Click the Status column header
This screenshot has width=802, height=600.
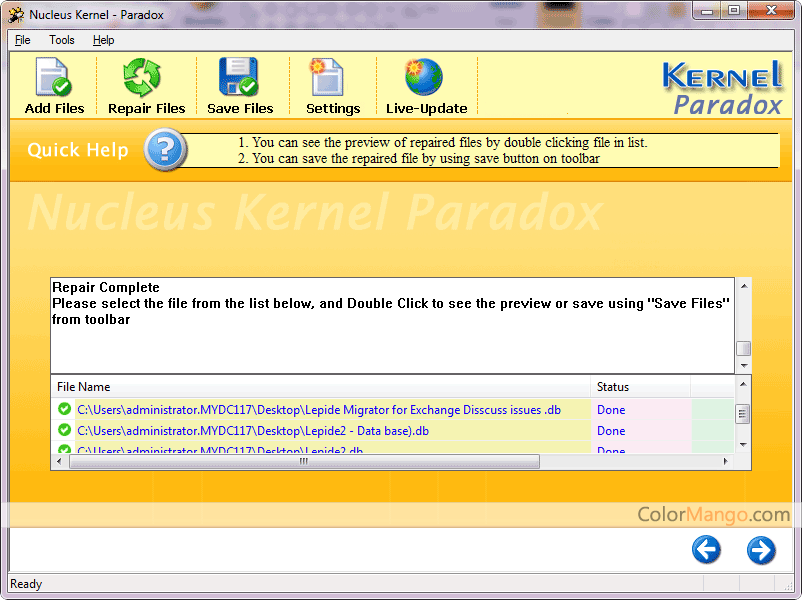point(614,387)
